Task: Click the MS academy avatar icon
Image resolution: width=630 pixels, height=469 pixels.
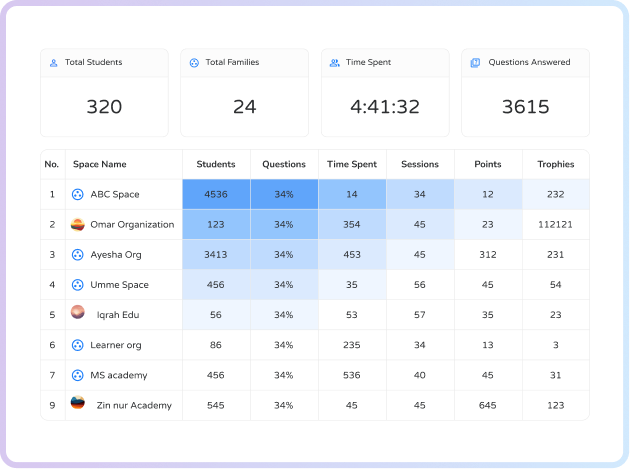Action: click(x=77, y=375)
